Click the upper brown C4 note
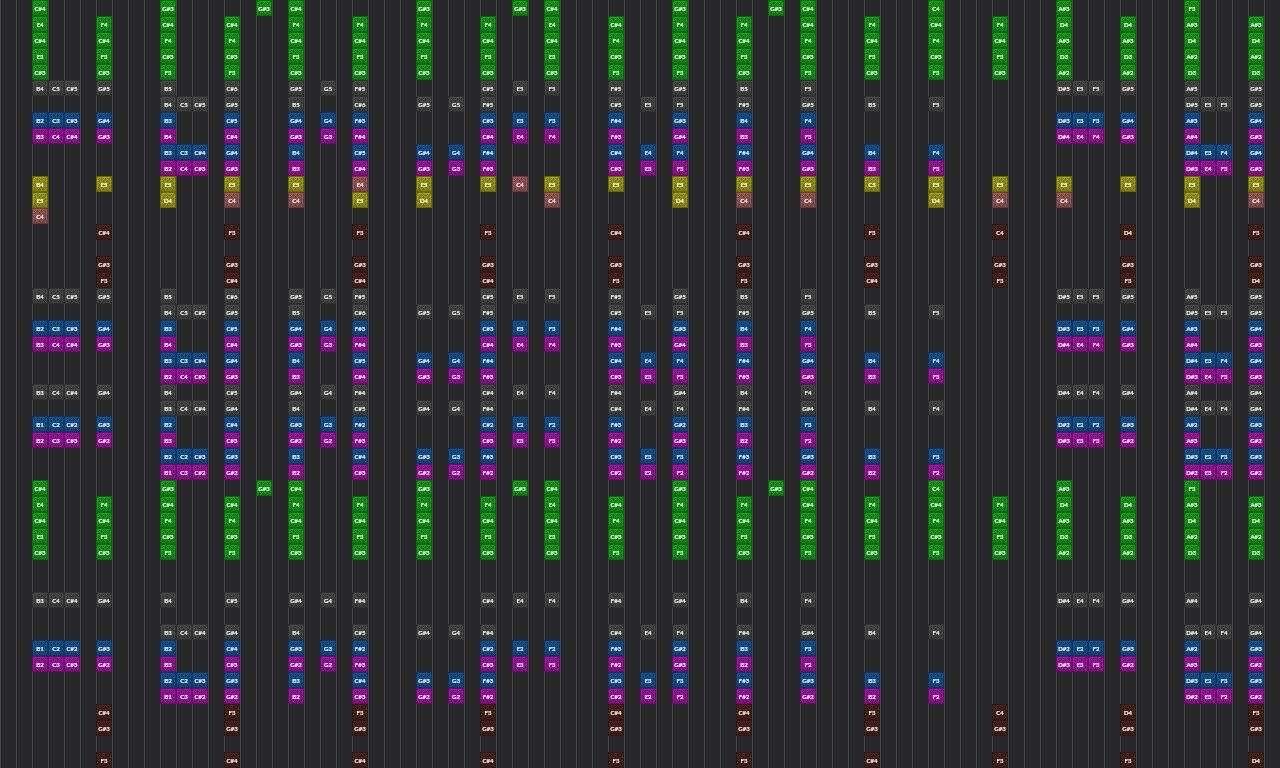The height and width of the screenshot is (768, 1280). click(1000, 232)
